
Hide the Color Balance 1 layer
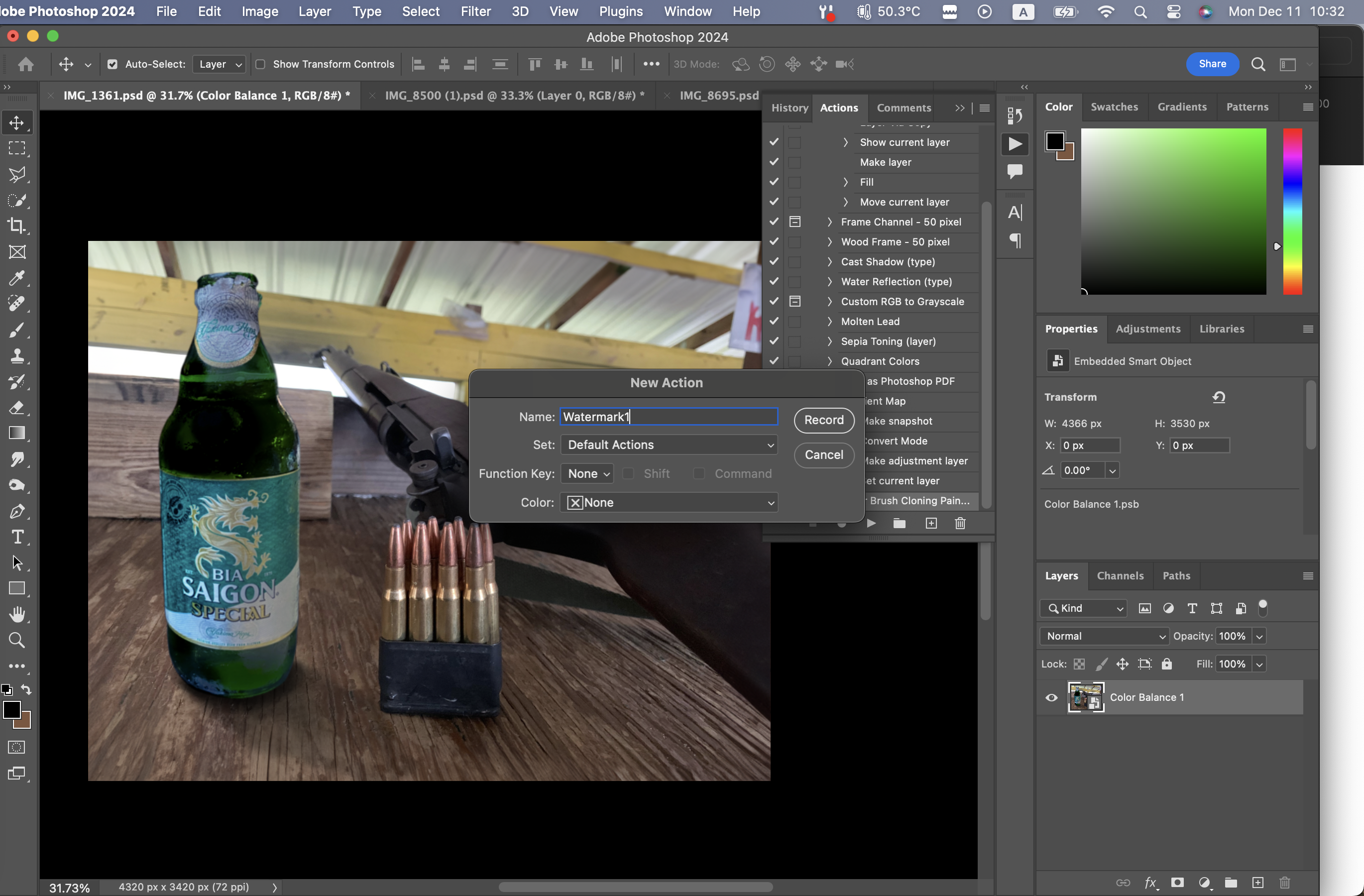[x=1051, y=697]
